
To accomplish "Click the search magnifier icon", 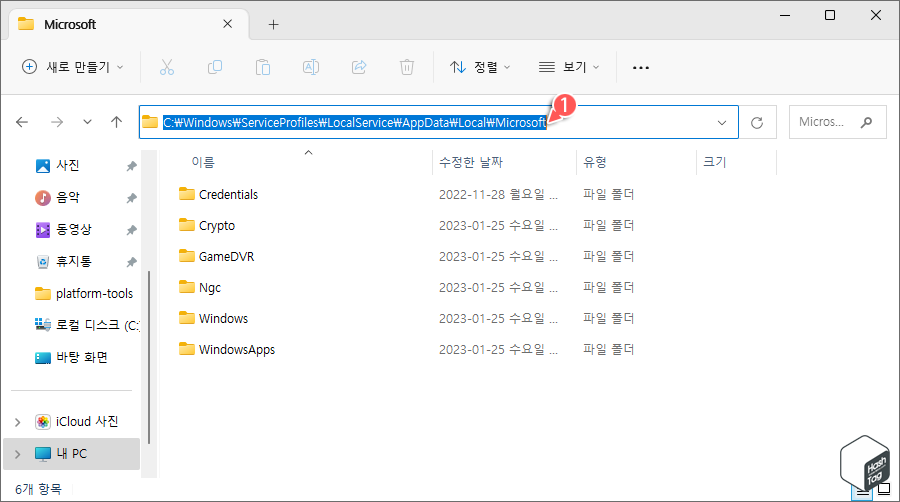I will [x=867, y=122].
